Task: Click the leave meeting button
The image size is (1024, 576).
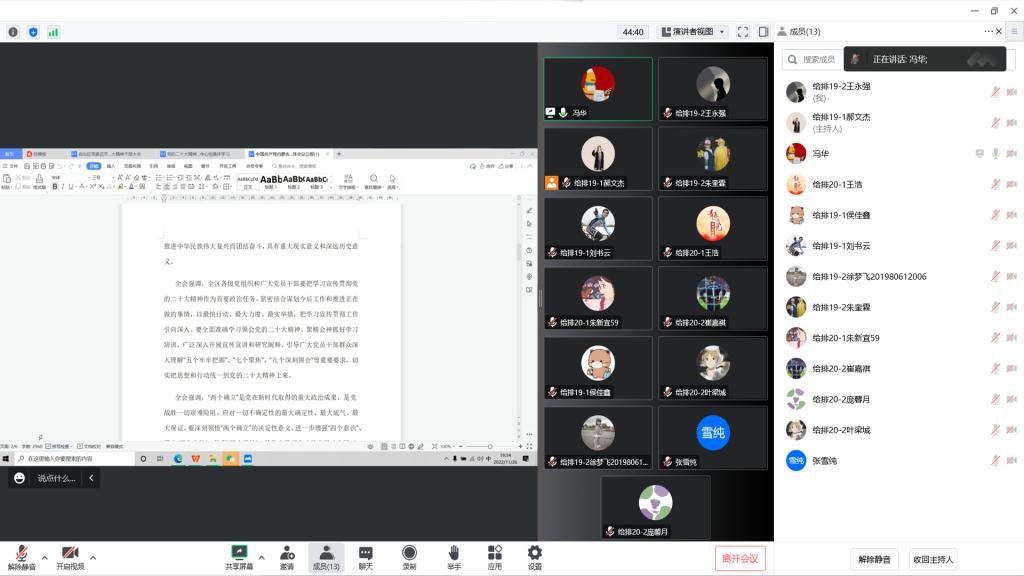Action: tap(740, 559)
